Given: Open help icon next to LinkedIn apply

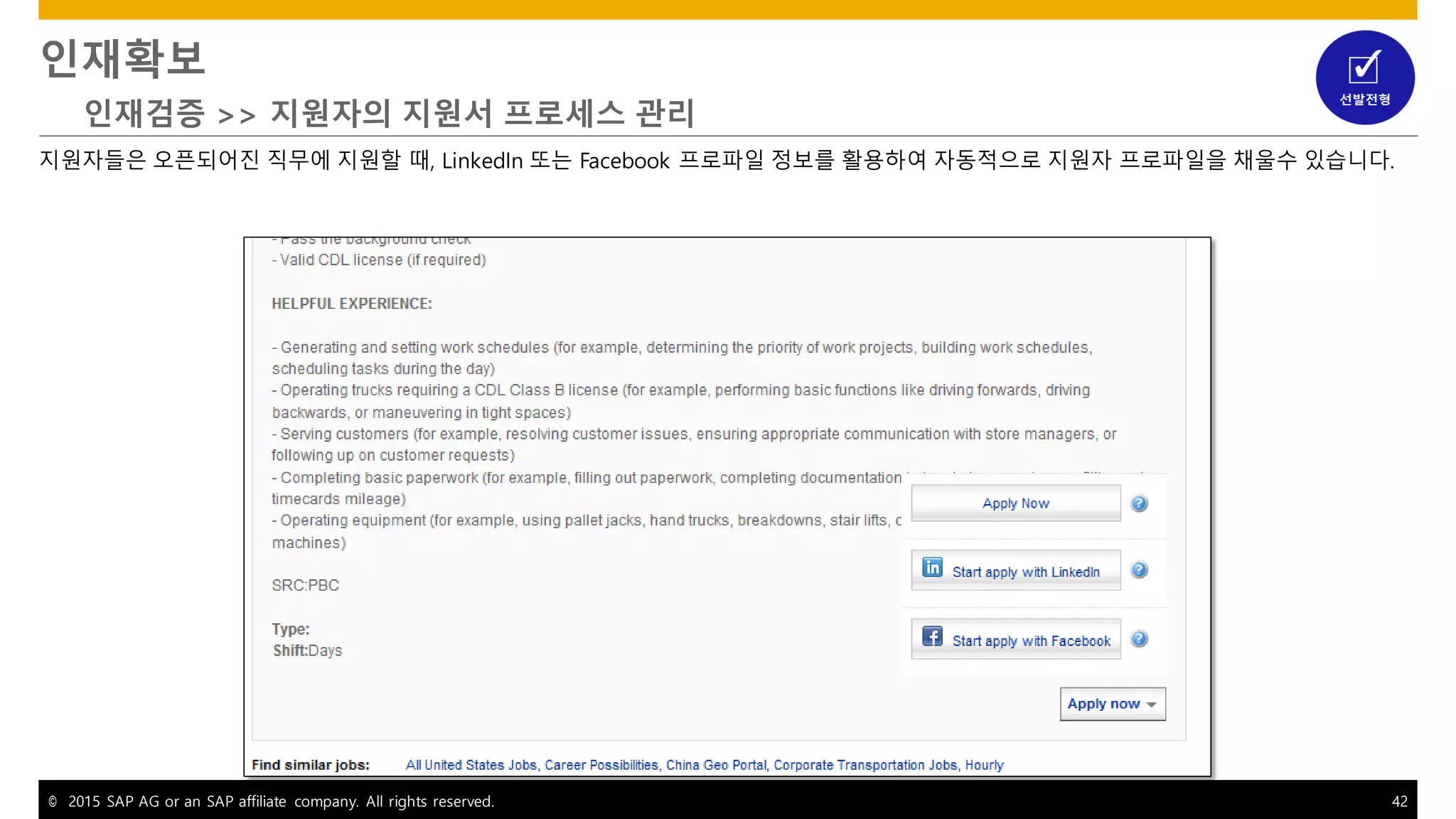Looking at the screenshot, I should pos(1139,570).
